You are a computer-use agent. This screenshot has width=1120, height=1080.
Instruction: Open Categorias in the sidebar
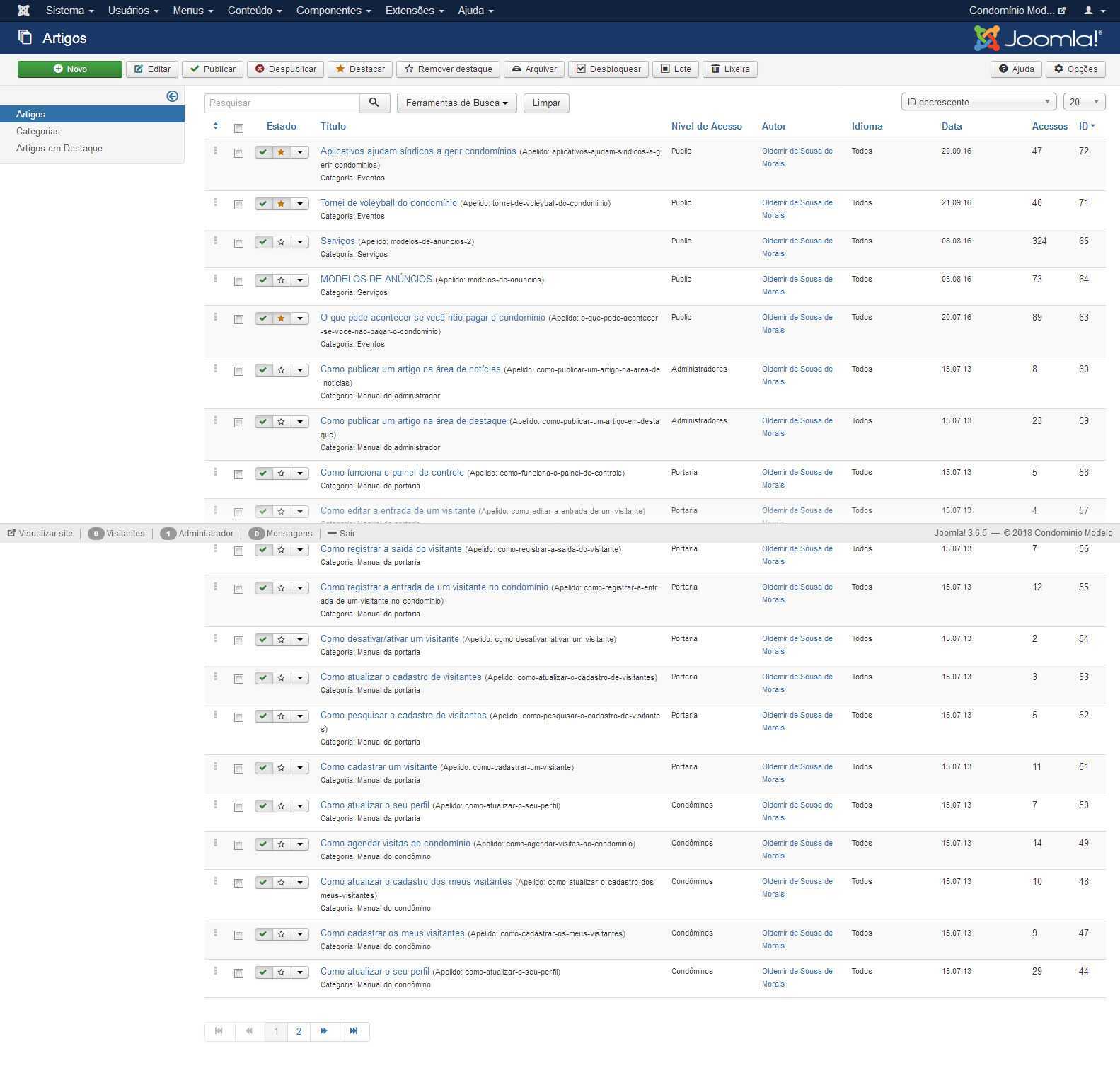(38, 131)
